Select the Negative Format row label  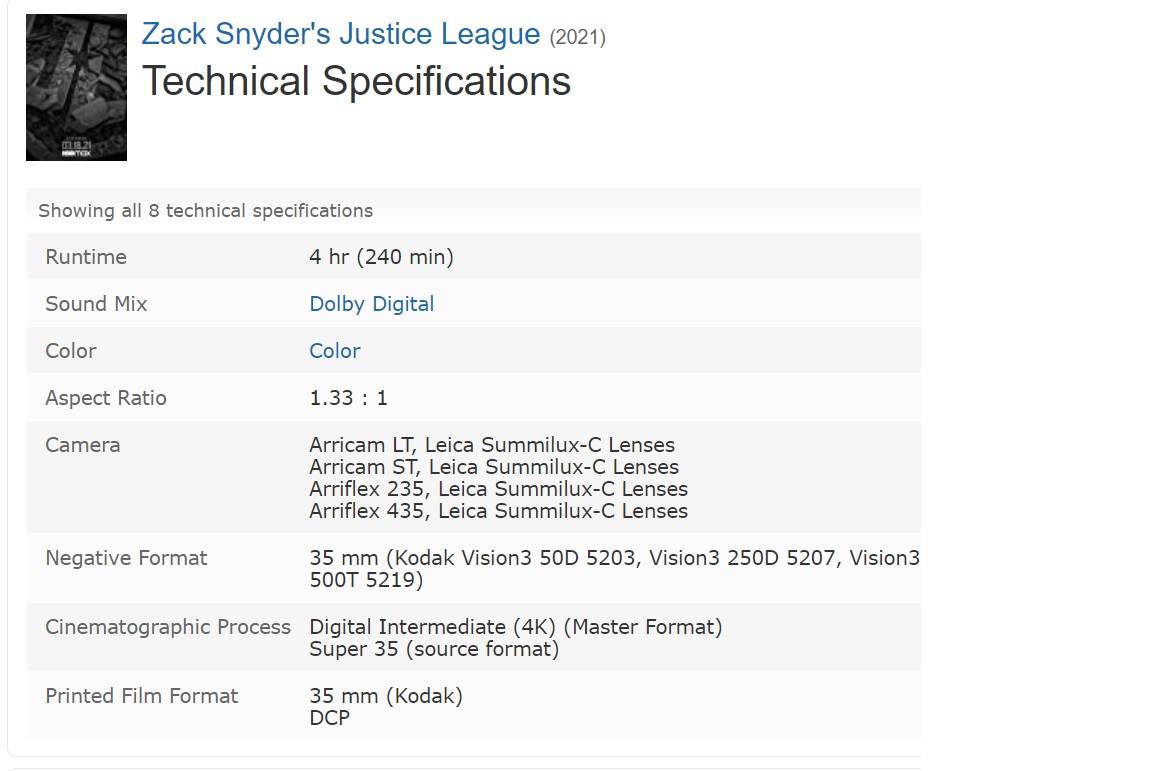click(126, 559)
